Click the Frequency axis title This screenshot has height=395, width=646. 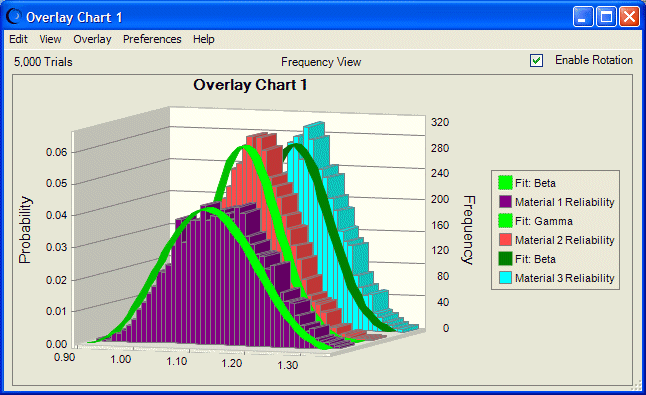point(468,230)
